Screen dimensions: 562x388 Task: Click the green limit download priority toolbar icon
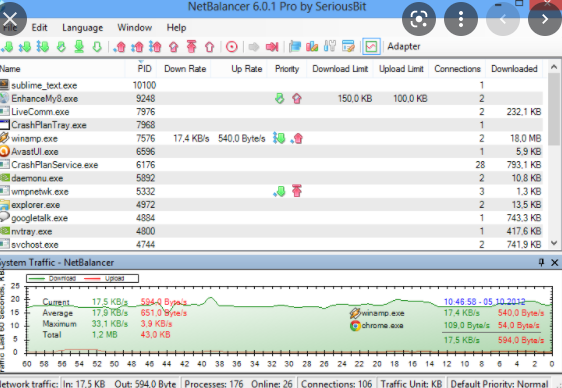pos(61,47)
